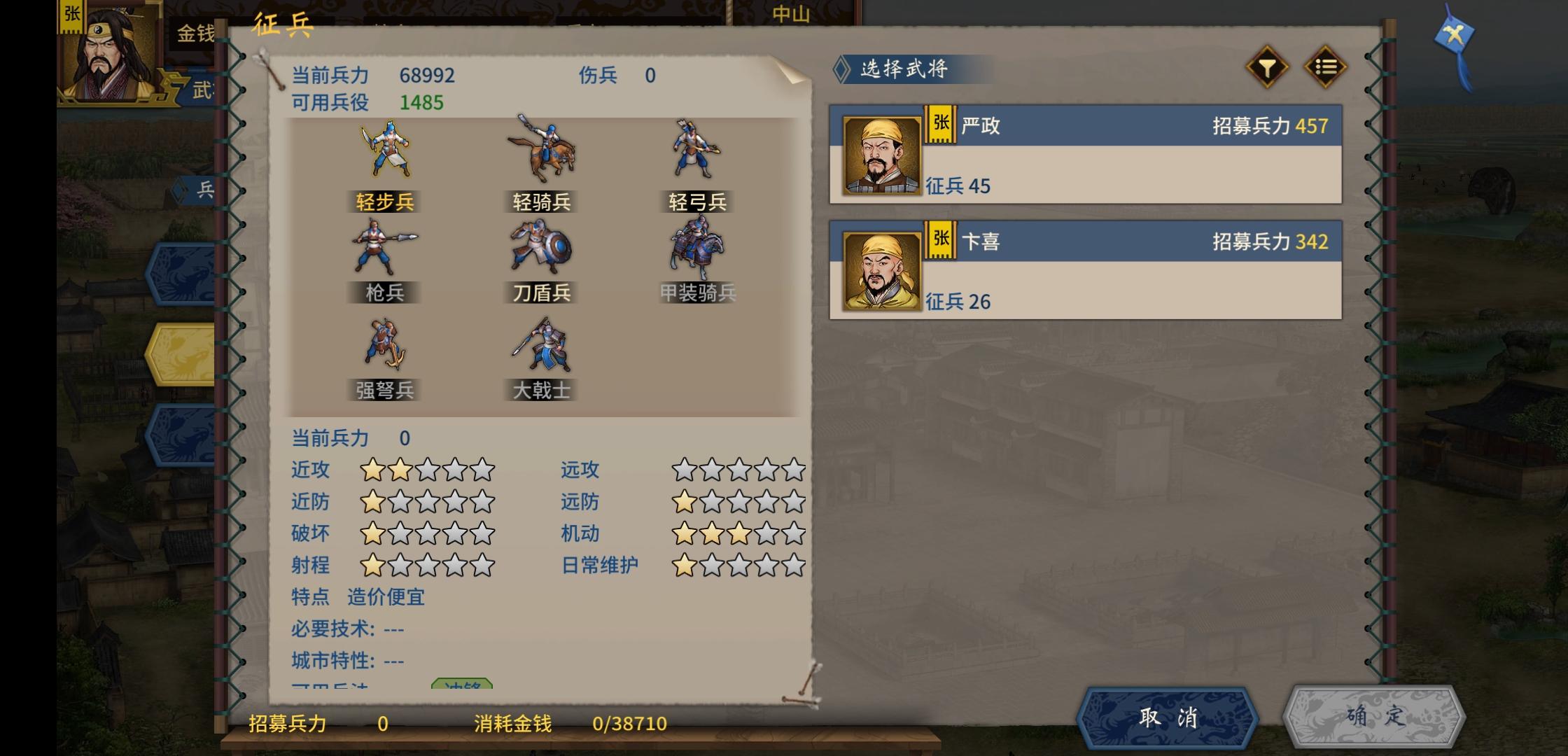
Task: Open the general filter funnel icon
Action: tap(1267, 67)
